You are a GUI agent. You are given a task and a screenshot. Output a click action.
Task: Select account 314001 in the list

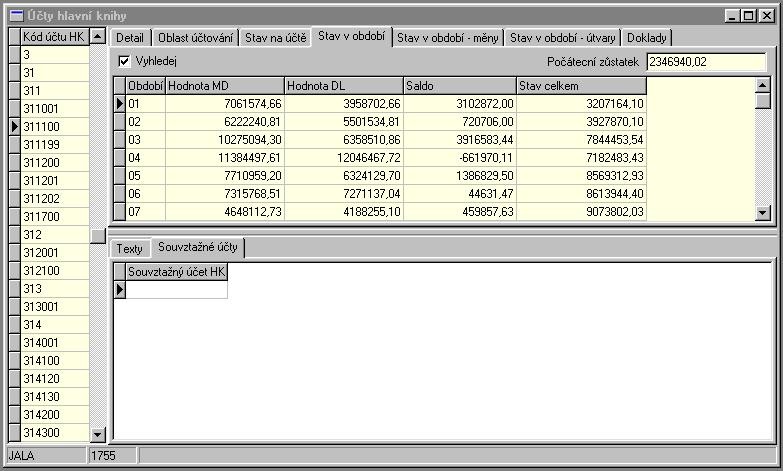[55, 342]
